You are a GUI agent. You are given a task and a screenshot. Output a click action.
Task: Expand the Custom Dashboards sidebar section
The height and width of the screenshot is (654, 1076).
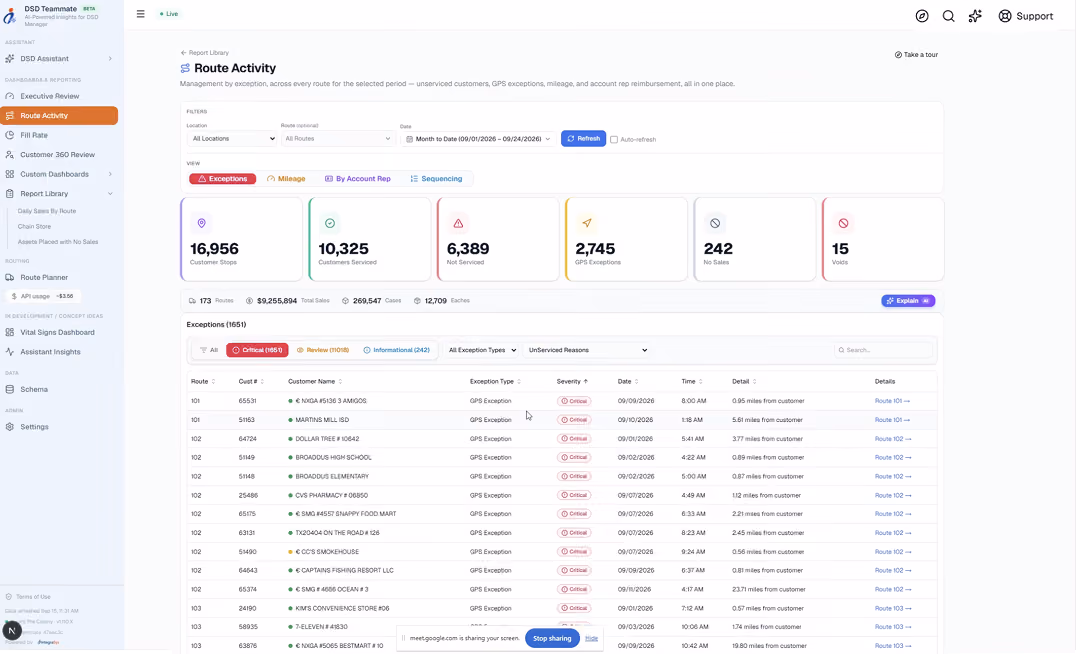(59, 174)
